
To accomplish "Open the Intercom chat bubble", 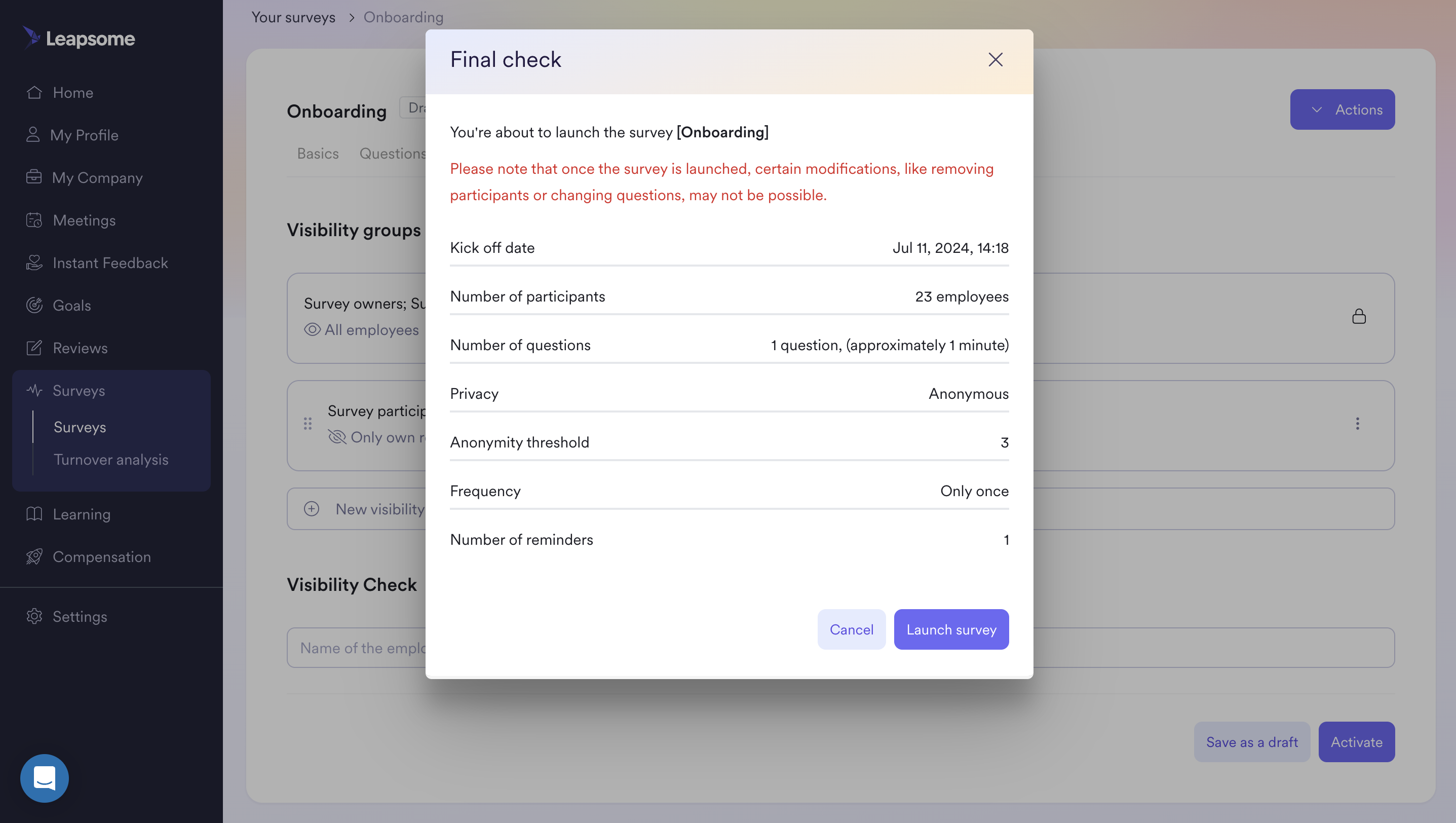I will (45, 778).
